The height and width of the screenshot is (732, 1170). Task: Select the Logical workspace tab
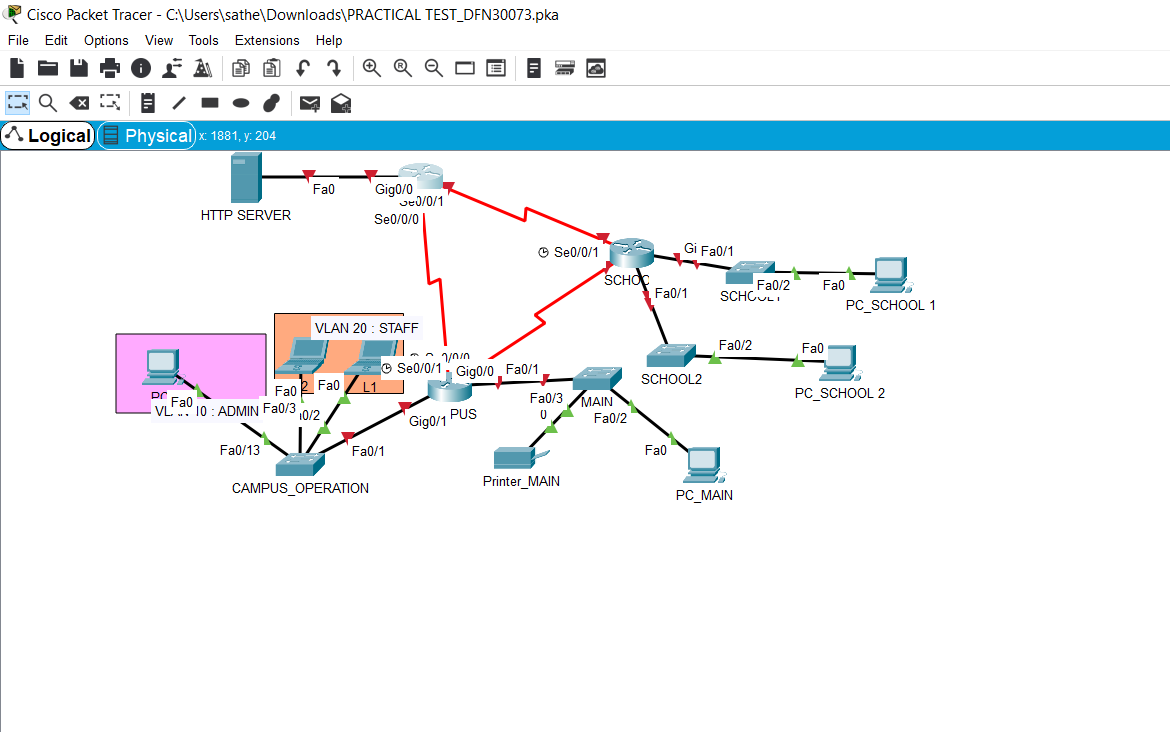(x=47, y=134)
